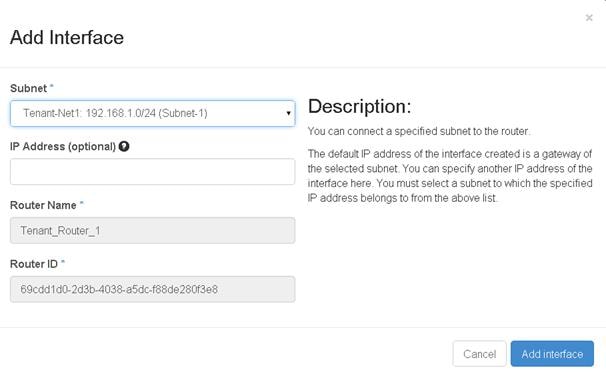Click the Router ID label
This screenshot has height=376, width=606.
click(34, 264)
